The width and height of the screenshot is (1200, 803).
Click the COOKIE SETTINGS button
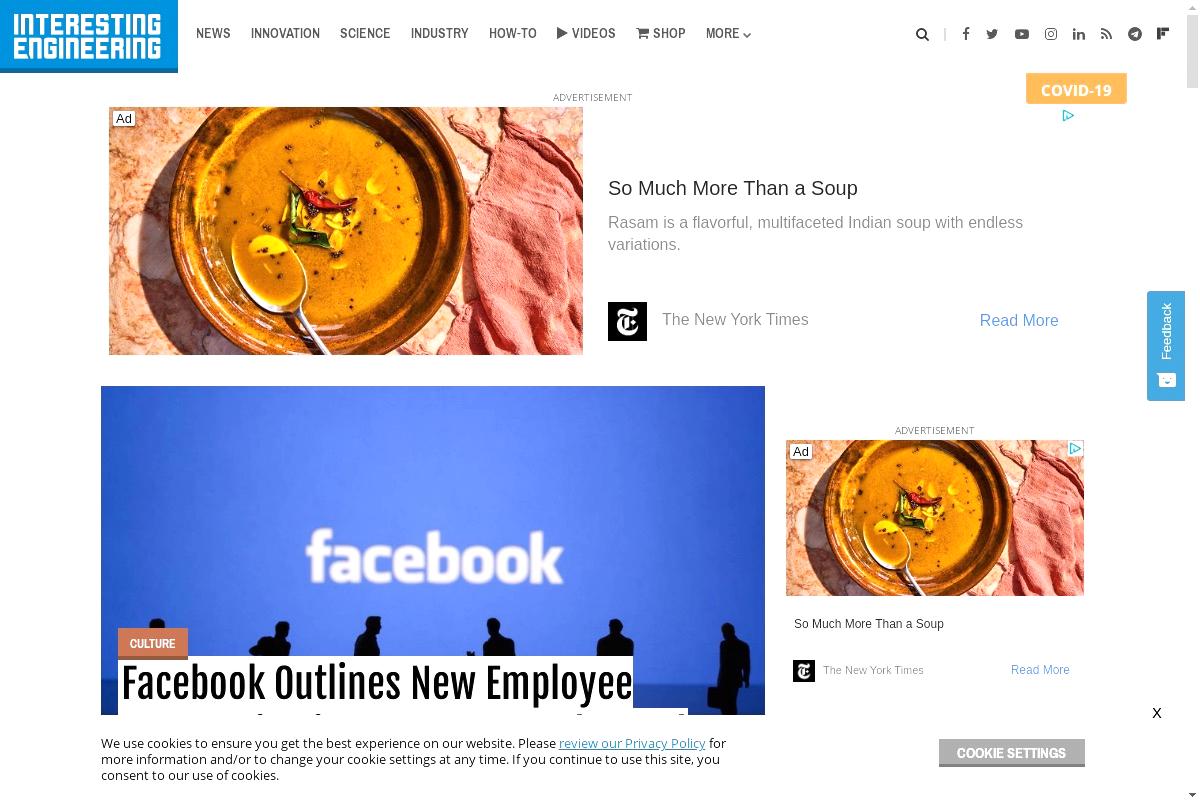tap(1011, 753)
